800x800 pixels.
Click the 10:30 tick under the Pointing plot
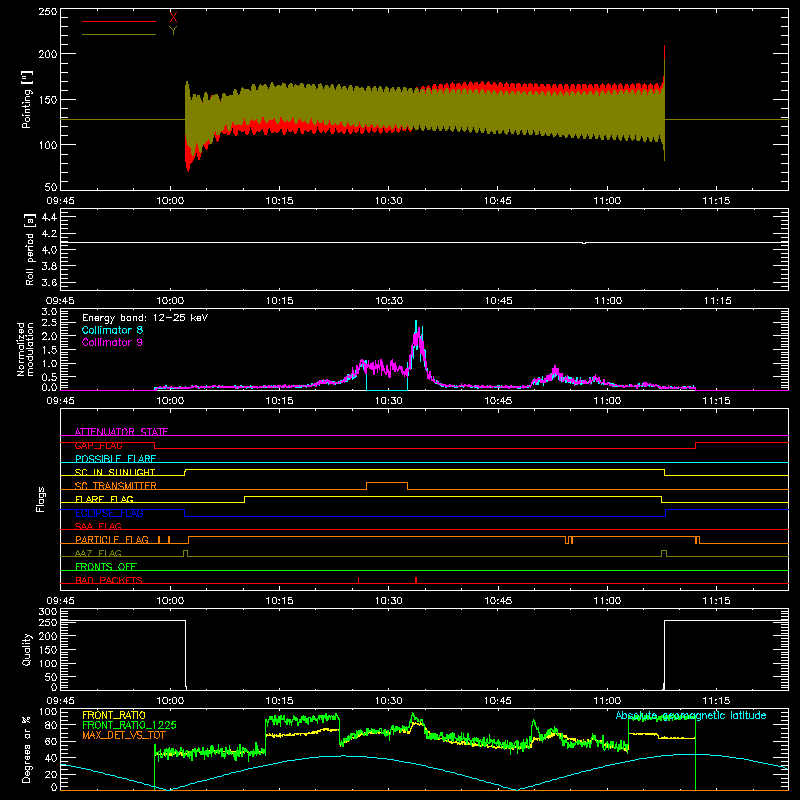click(x=389, y=201)
